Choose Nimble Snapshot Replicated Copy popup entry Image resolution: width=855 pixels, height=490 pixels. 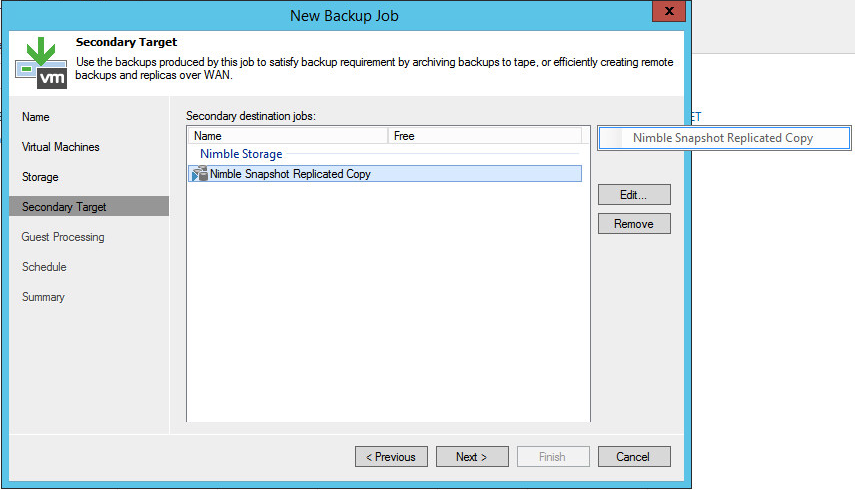pos(724,138)
